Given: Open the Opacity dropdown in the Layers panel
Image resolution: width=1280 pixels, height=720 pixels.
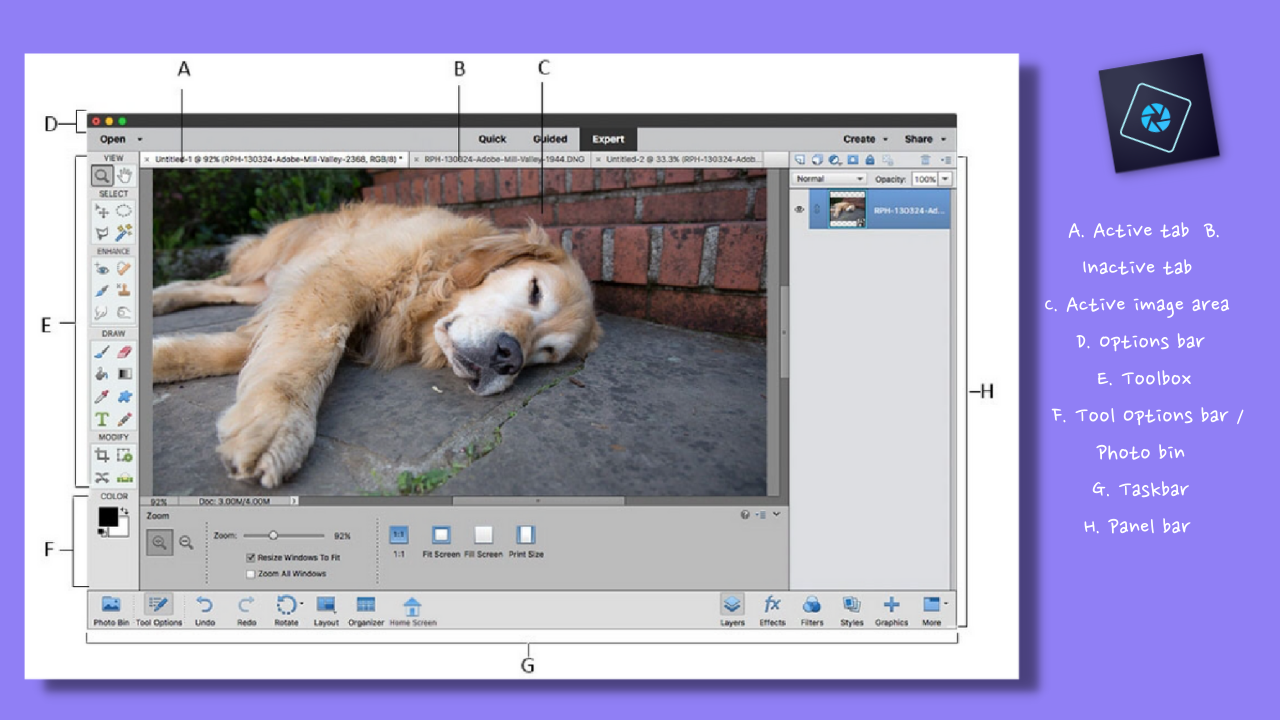Looking at the screenshot, I should click(944, 178).
